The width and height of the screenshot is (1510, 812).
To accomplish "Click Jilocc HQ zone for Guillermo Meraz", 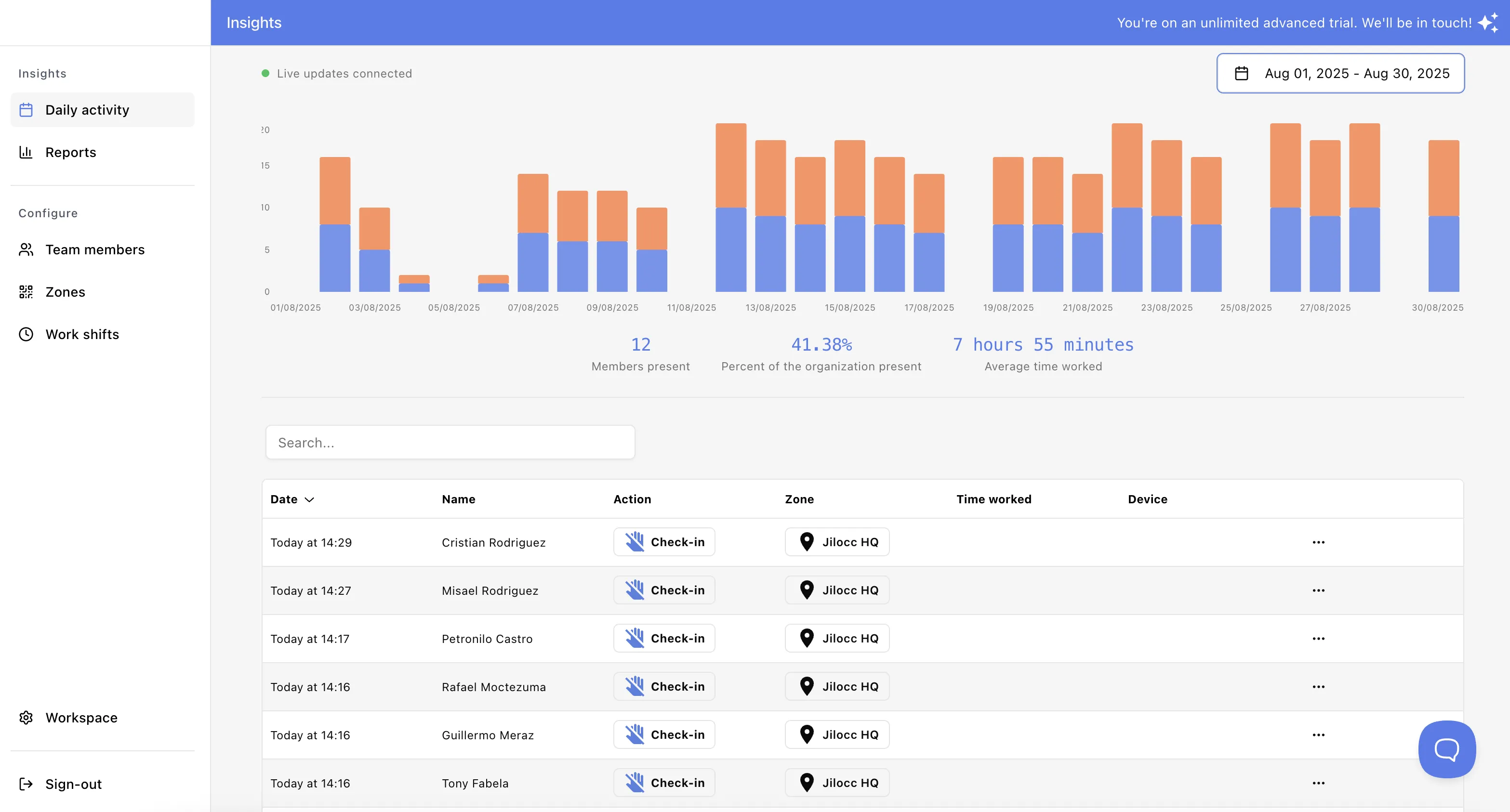I will [x=836, y=734].
